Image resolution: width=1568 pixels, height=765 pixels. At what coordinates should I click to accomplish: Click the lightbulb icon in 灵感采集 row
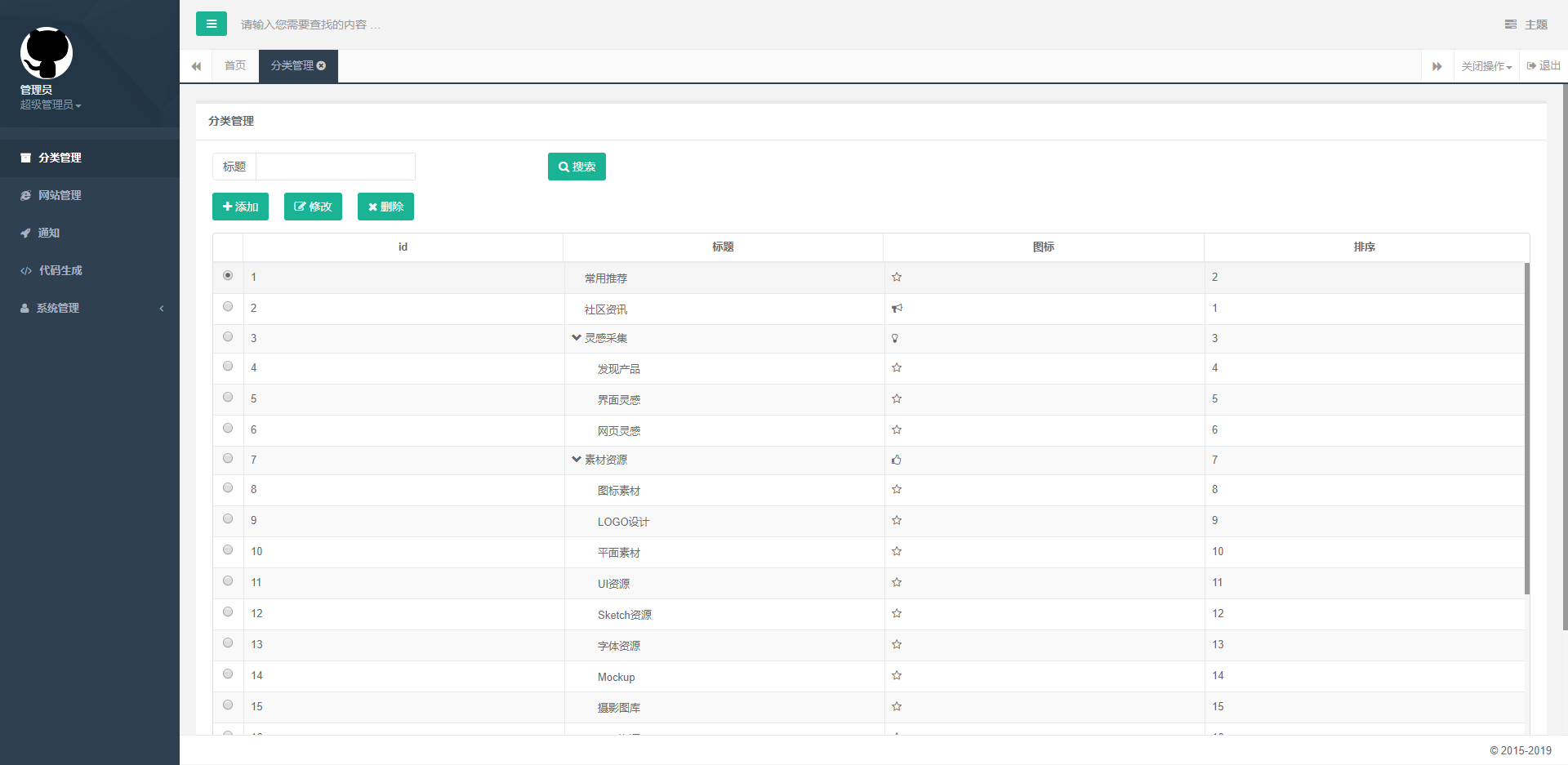(895, 338)
